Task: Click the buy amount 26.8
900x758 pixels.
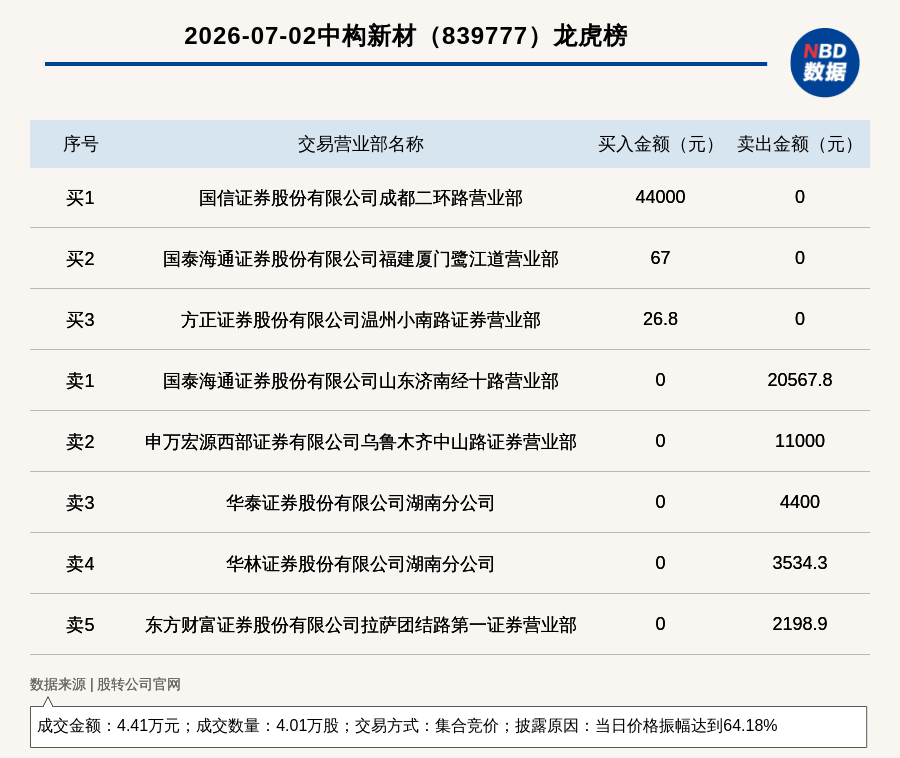Action: coord(660,318)
